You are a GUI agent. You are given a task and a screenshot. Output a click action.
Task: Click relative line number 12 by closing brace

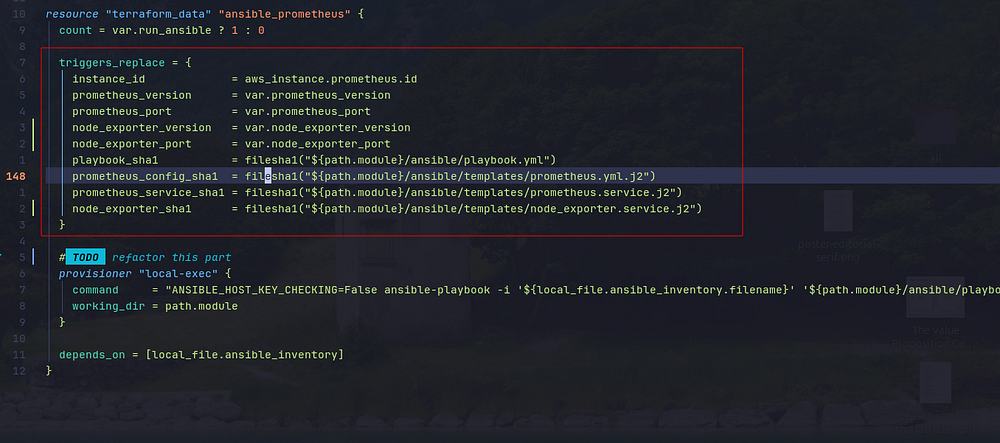tap(19, 370)
